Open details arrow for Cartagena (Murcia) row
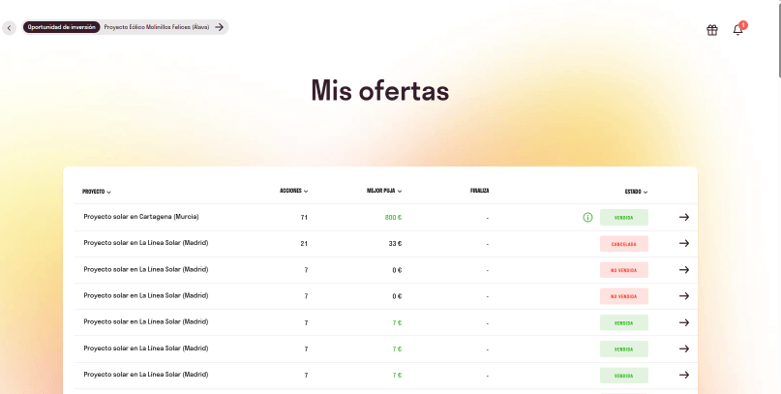This screenshot has width=781, height=394. coord(684,217)
